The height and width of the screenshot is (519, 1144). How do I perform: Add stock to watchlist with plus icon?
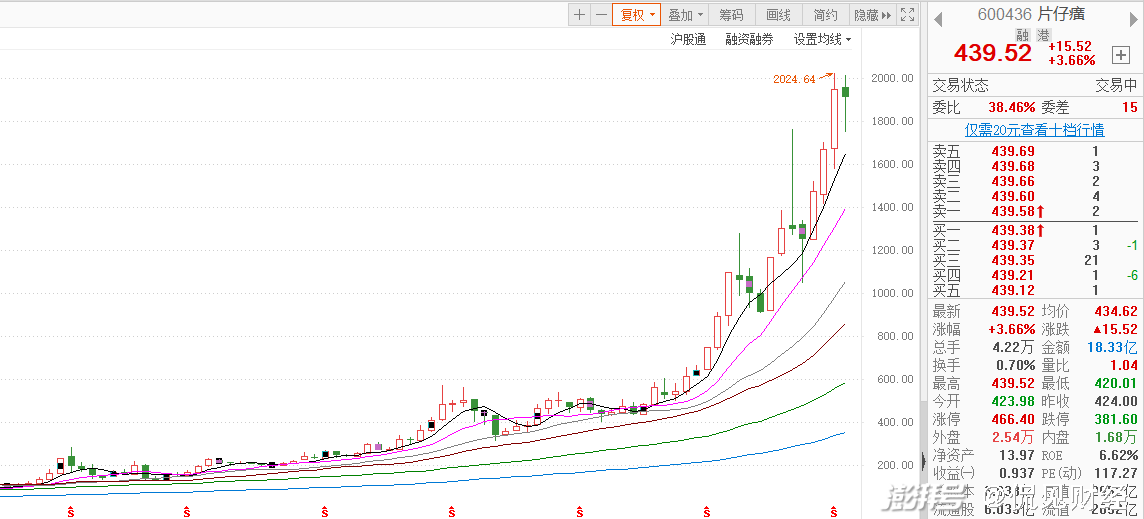point(1120,55)
